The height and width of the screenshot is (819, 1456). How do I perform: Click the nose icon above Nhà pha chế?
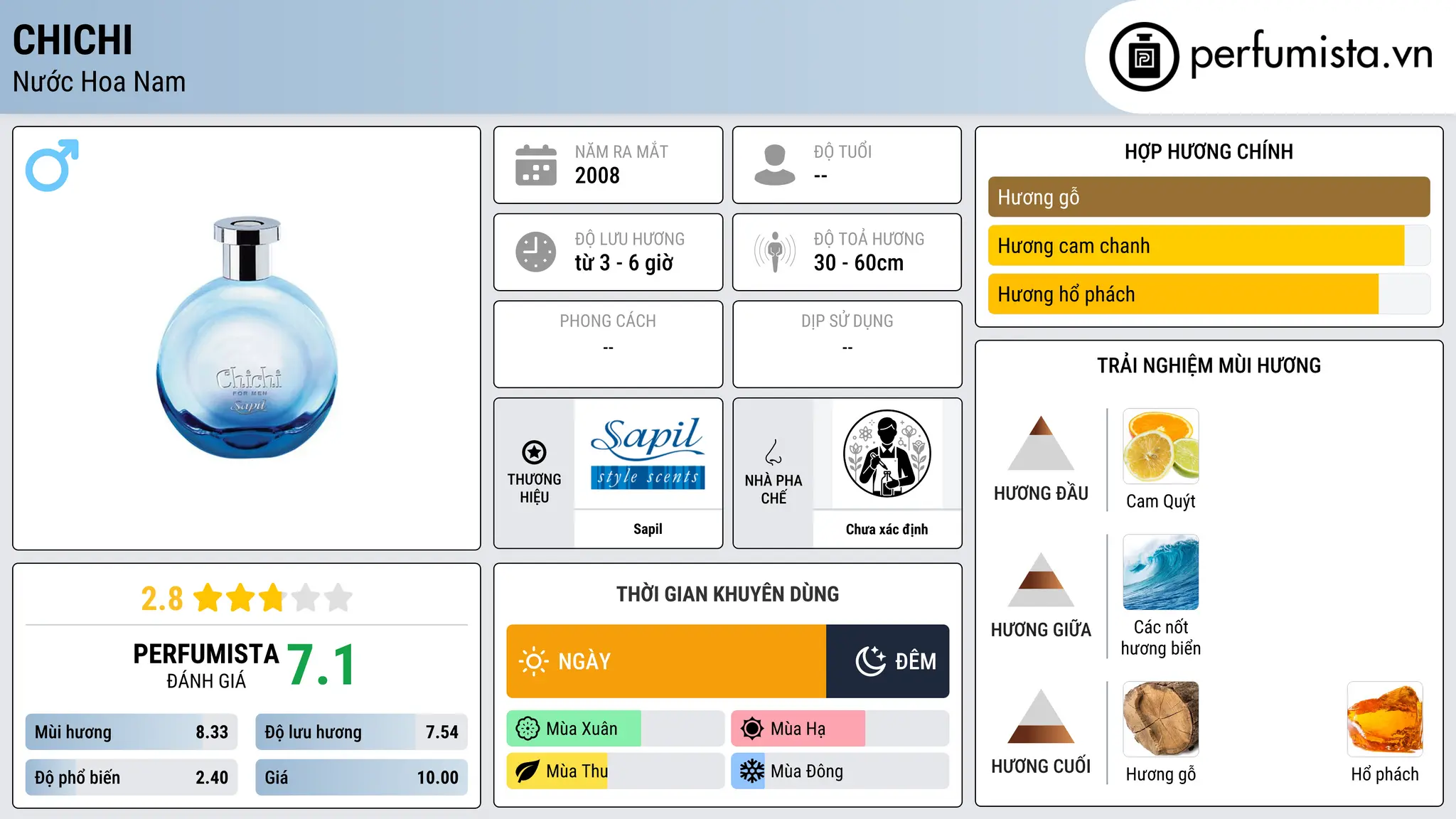click(773, 452)
